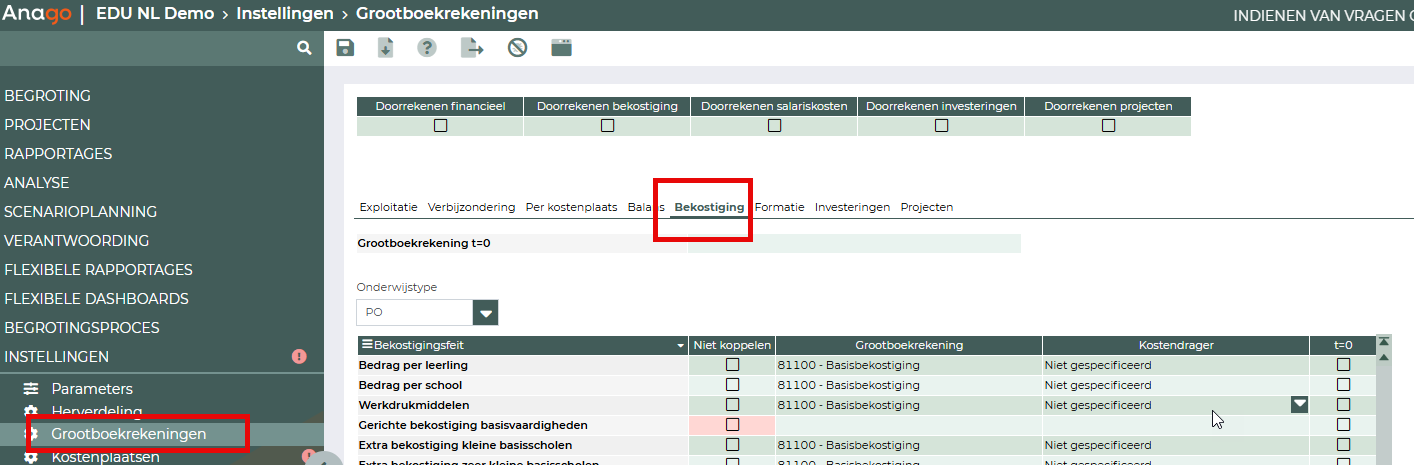Click the save floppy disk icon
Image resolution: width=1414 pixels, height=465 pixels.
(x=345, y=48)
